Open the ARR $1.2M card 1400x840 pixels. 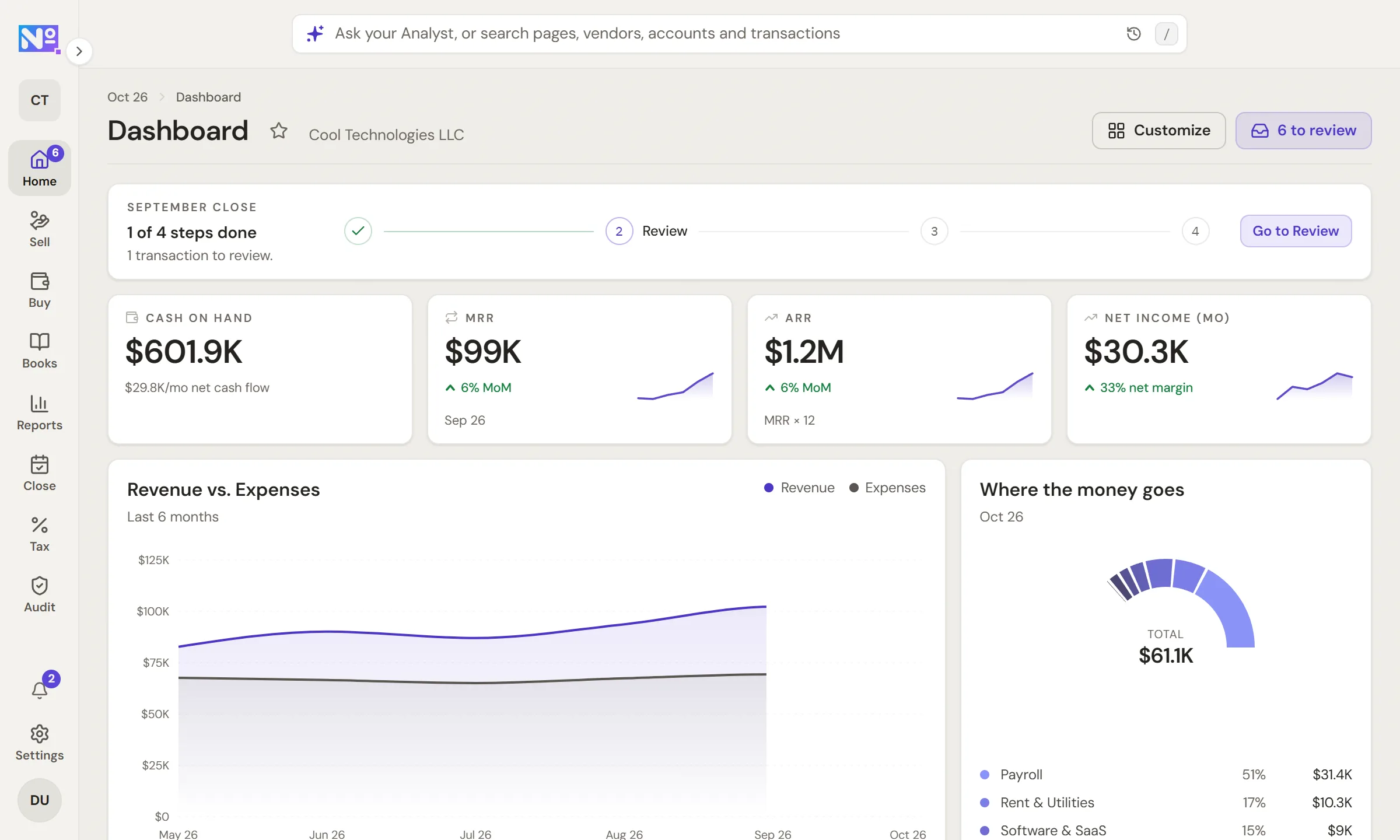(900, 369)
